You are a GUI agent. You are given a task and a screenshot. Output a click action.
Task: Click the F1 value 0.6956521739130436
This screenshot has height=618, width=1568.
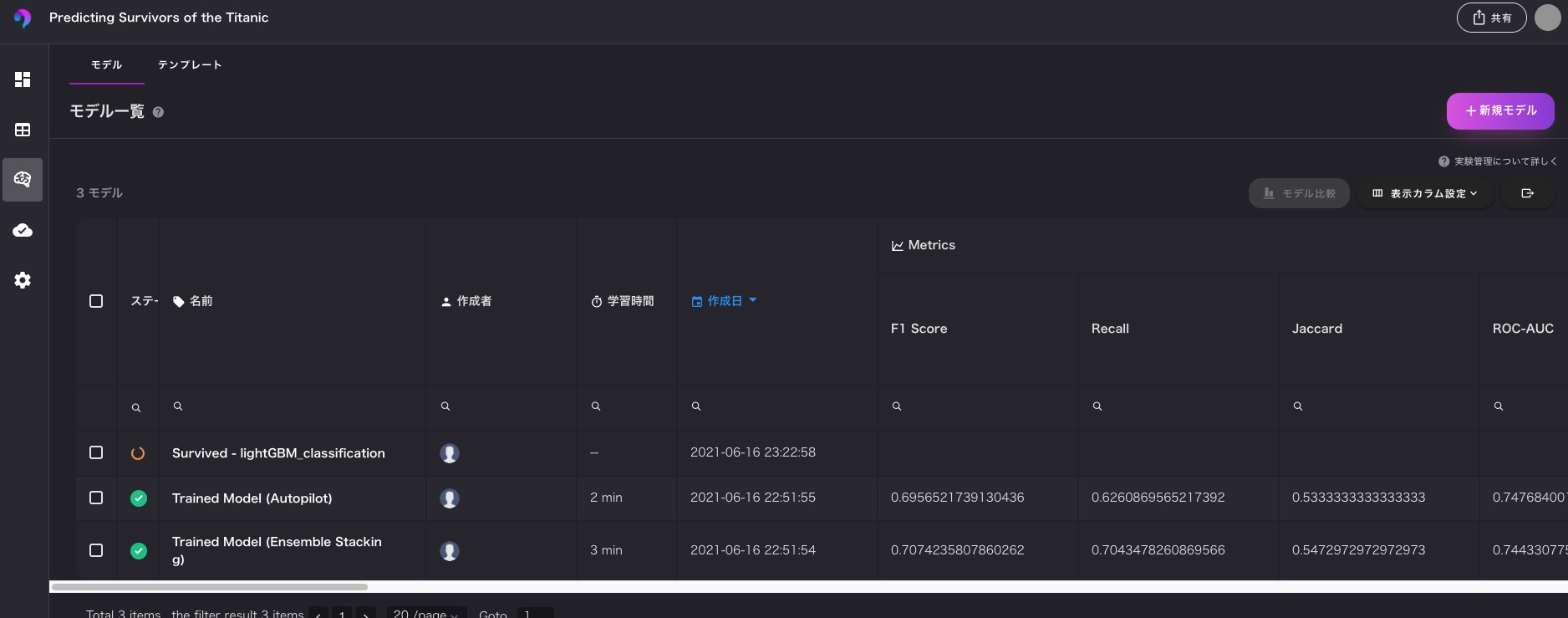957,498
